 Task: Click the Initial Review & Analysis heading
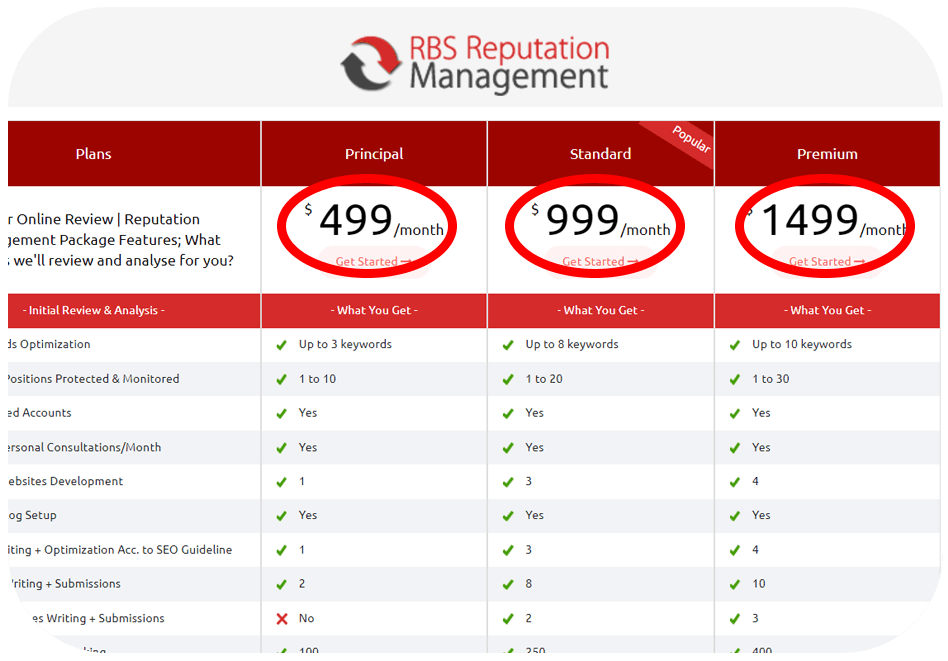94,310
